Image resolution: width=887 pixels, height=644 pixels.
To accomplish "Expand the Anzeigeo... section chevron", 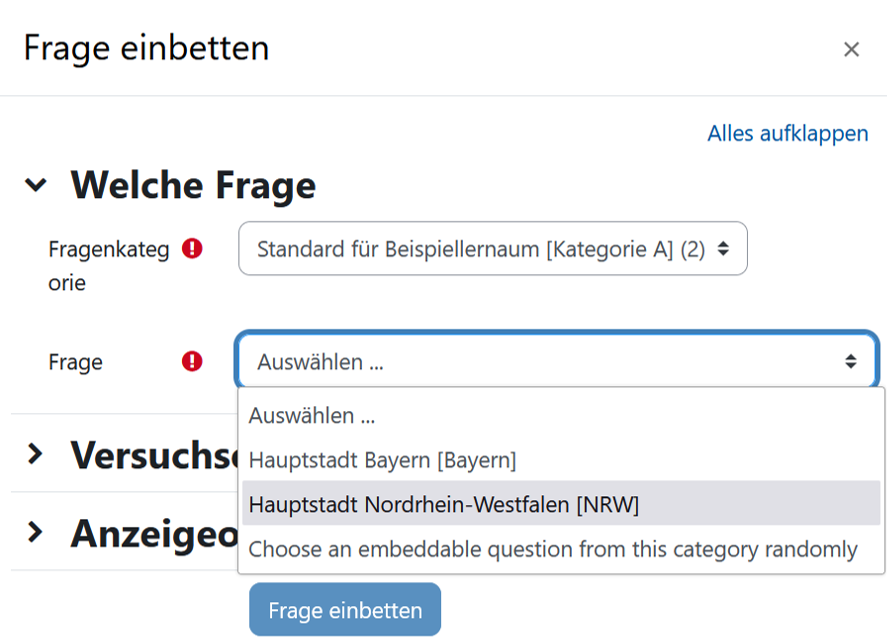I will tap(36, 531).
